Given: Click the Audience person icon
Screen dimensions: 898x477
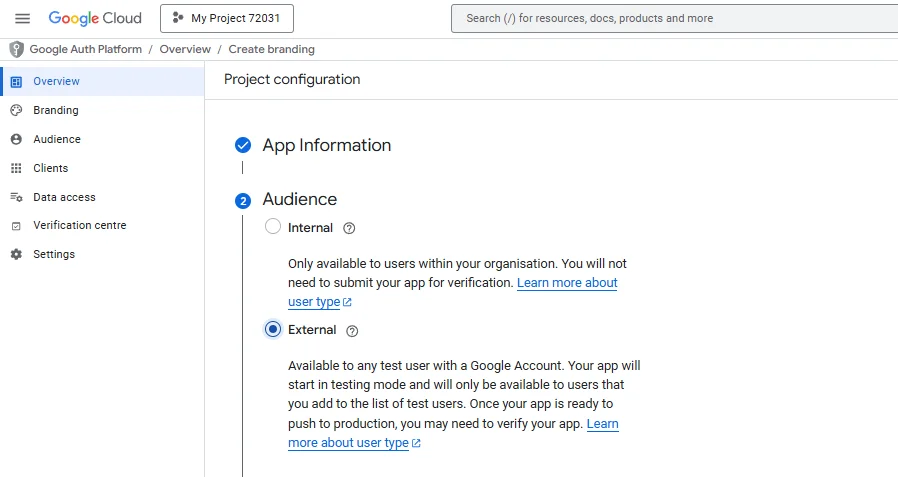Looking at the screenshot, I should (16, 139).
